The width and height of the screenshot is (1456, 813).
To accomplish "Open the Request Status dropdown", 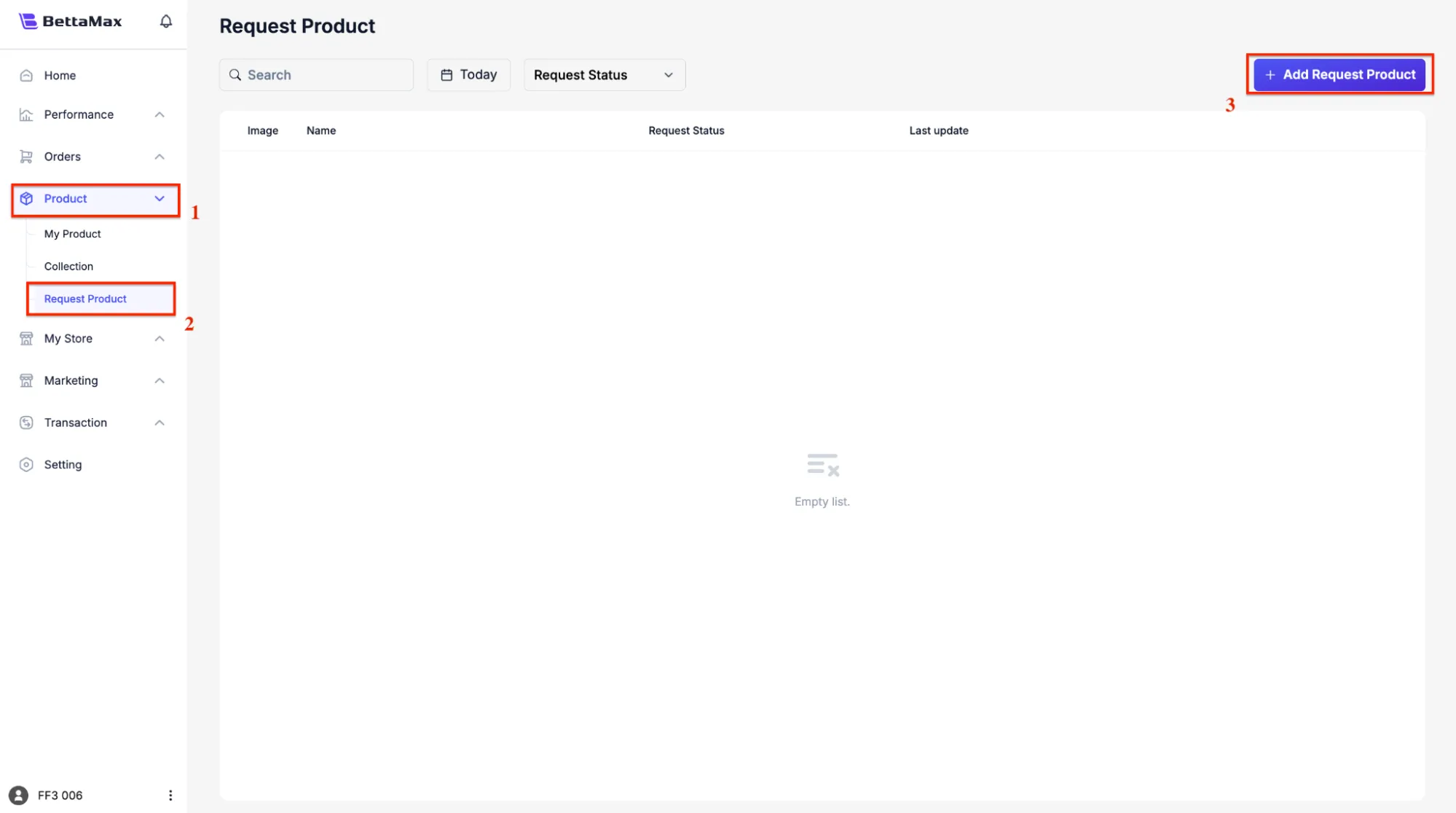I will pyautogui.click(x=604, y=75).
